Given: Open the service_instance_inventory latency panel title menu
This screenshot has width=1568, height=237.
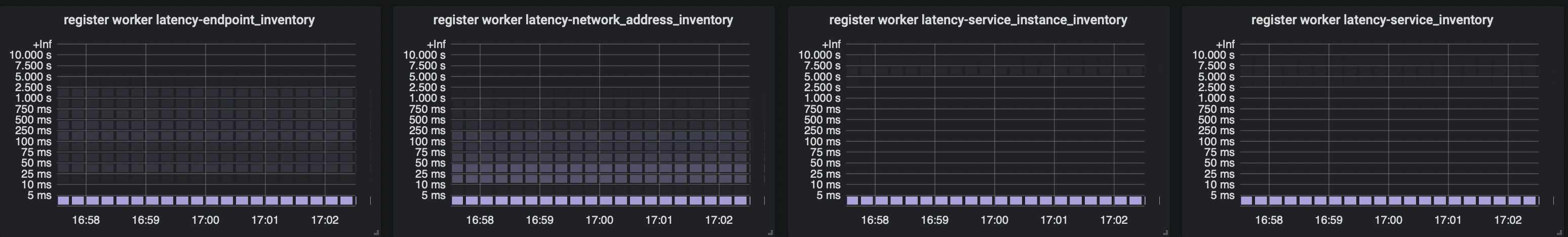Looking at the screenshot, I should click(x=977, y=20).
